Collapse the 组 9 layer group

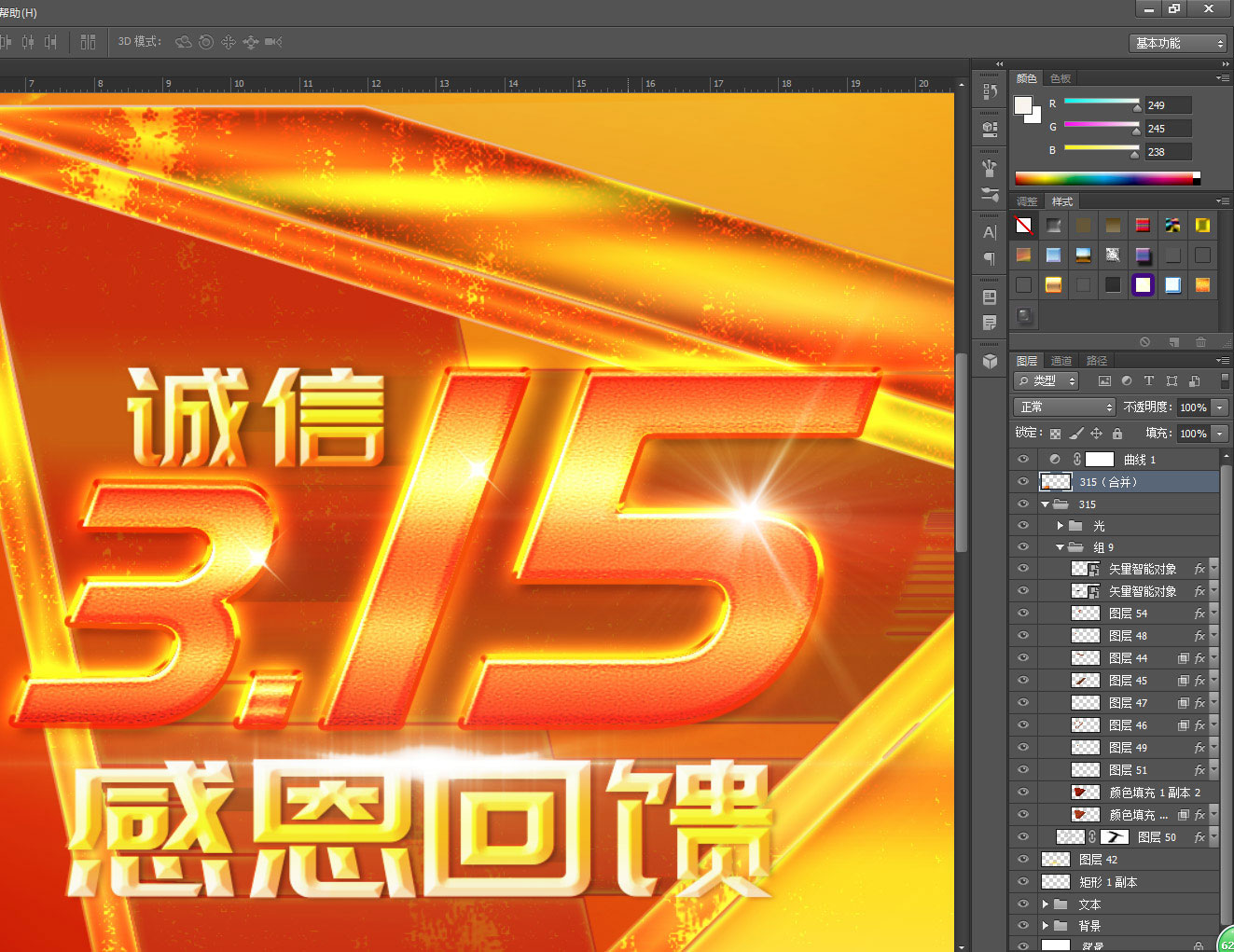click(1061, 547)
